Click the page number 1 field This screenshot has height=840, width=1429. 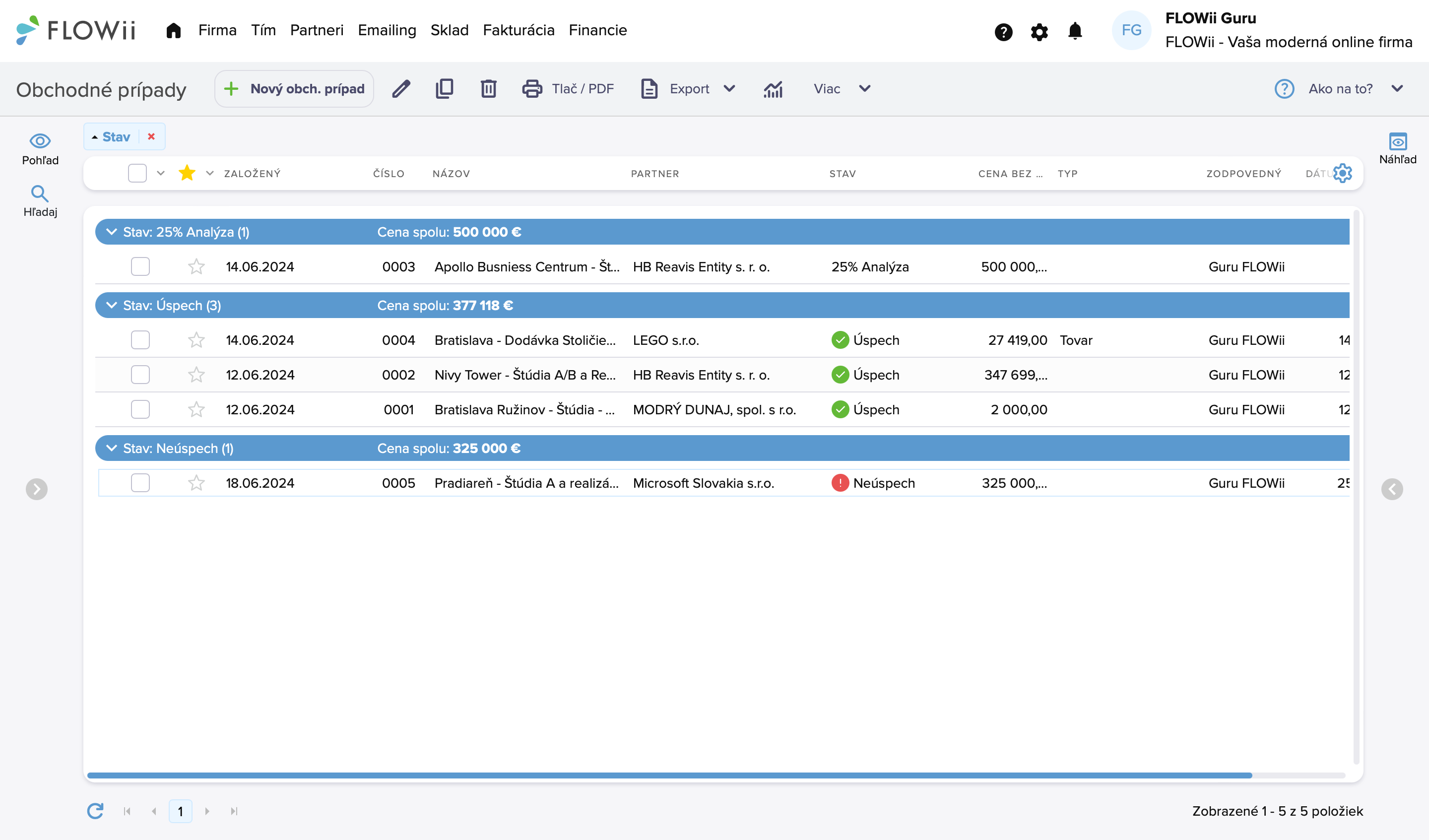click(x=180, y=811)
